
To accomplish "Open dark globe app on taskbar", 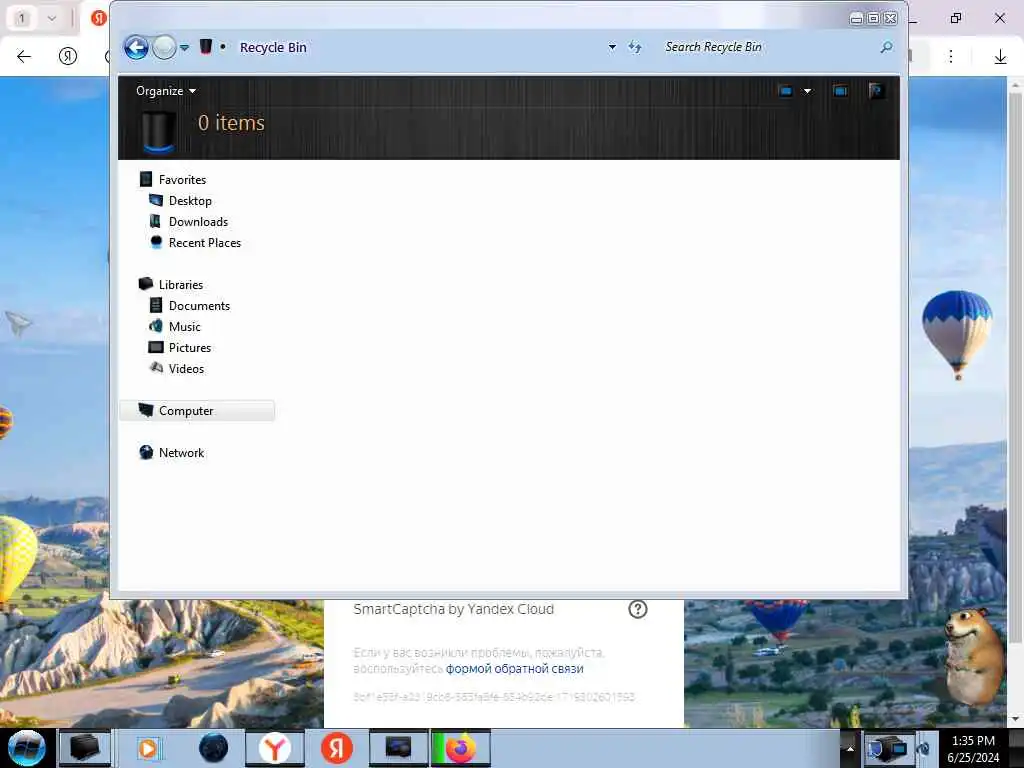I will (214, 748).
